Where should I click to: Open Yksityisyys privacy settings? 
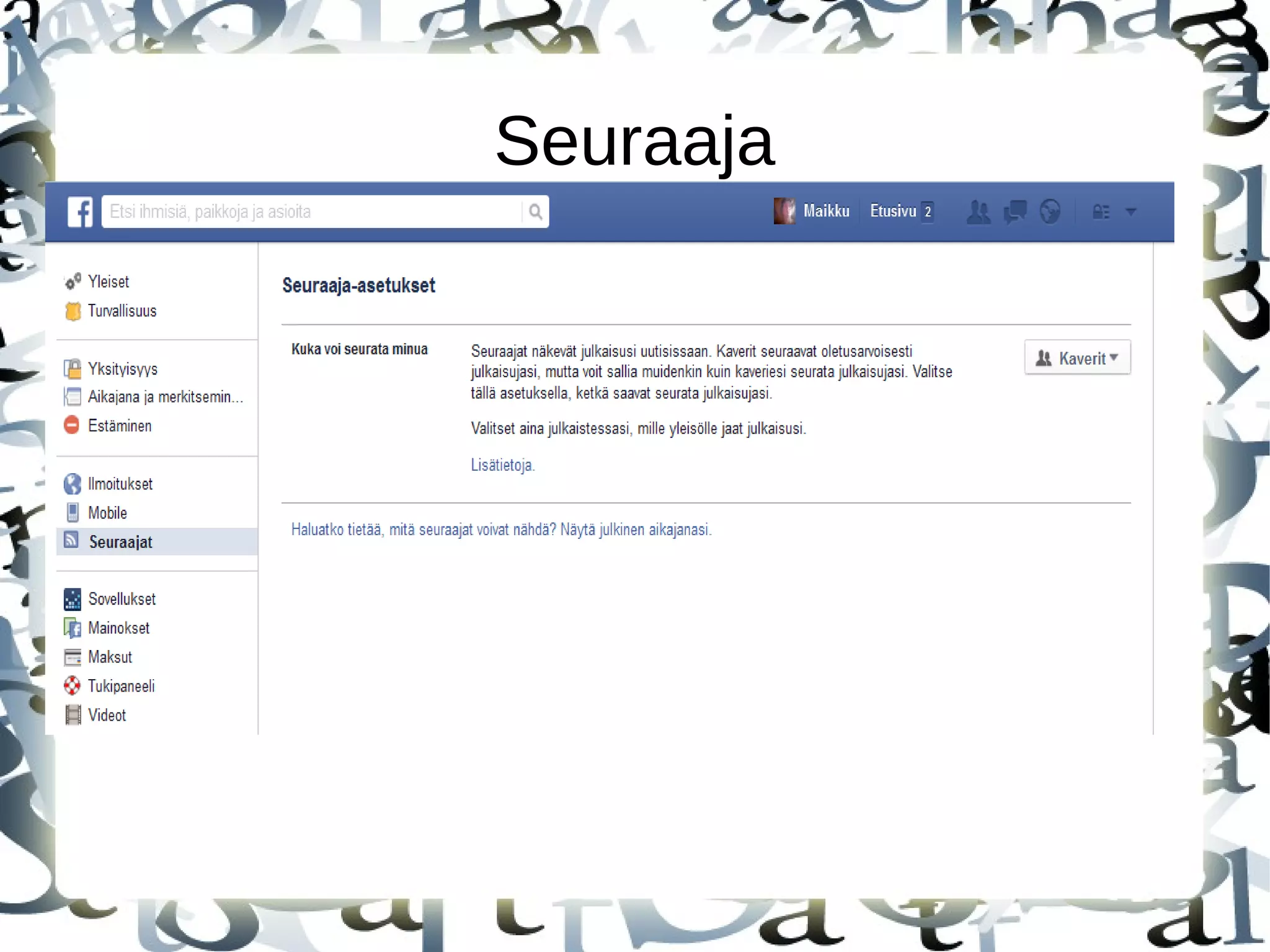[122, 369]
